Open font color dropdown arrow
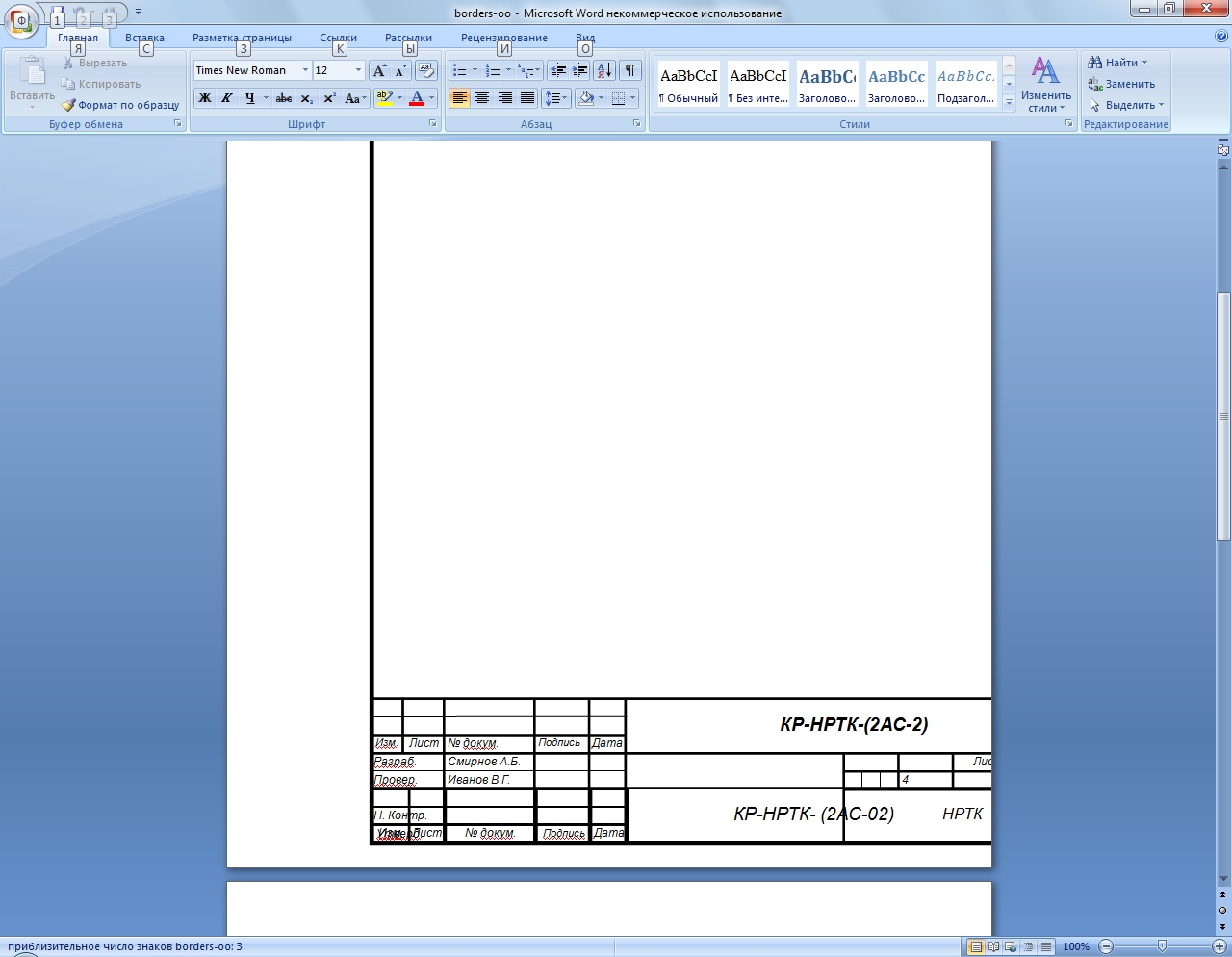The width and height of the screenshot is (1232, 957). 431,98
